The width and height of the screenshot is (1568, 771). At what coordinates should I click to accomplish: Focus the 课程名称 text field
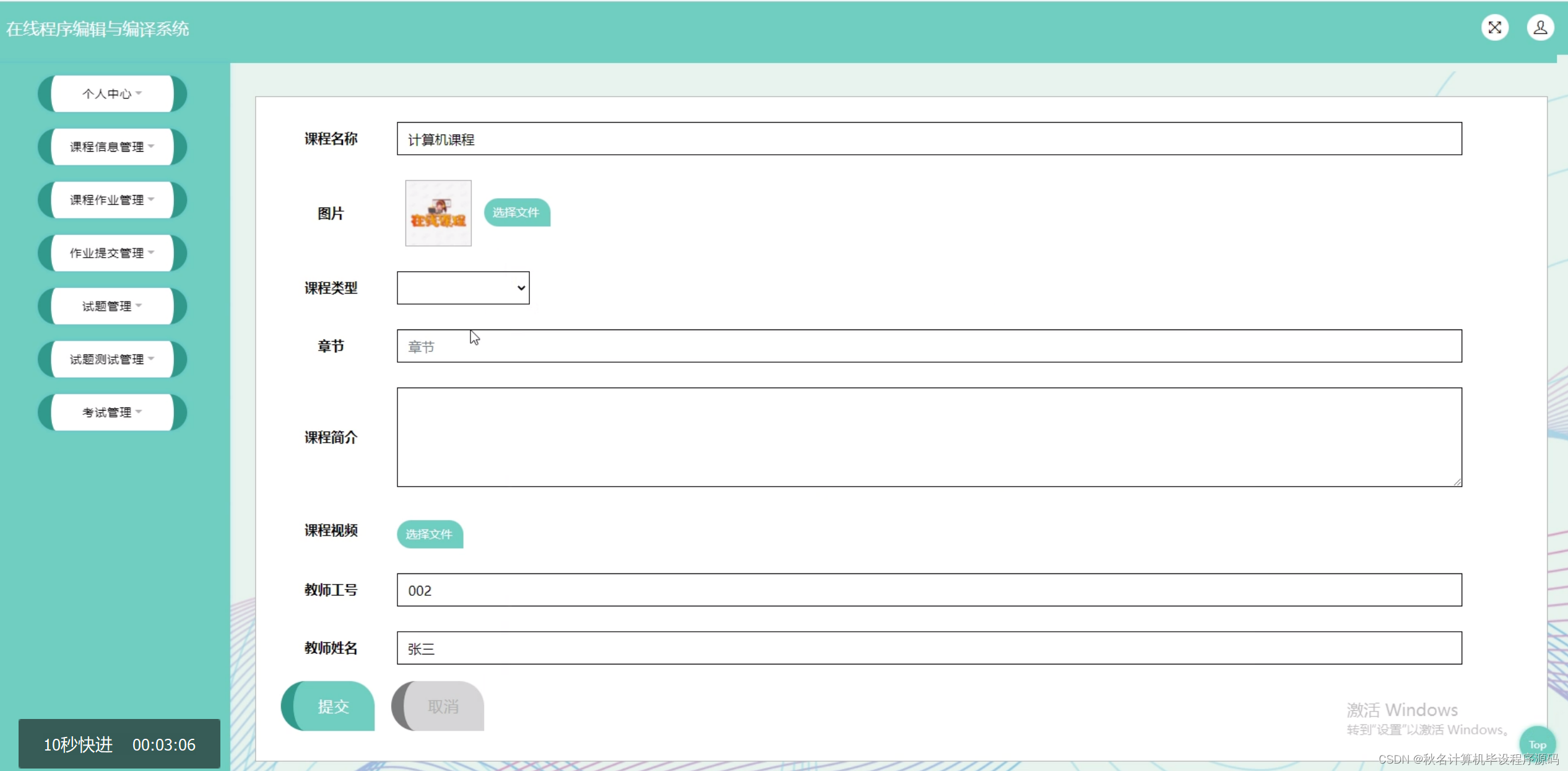(x=929, y=139)
